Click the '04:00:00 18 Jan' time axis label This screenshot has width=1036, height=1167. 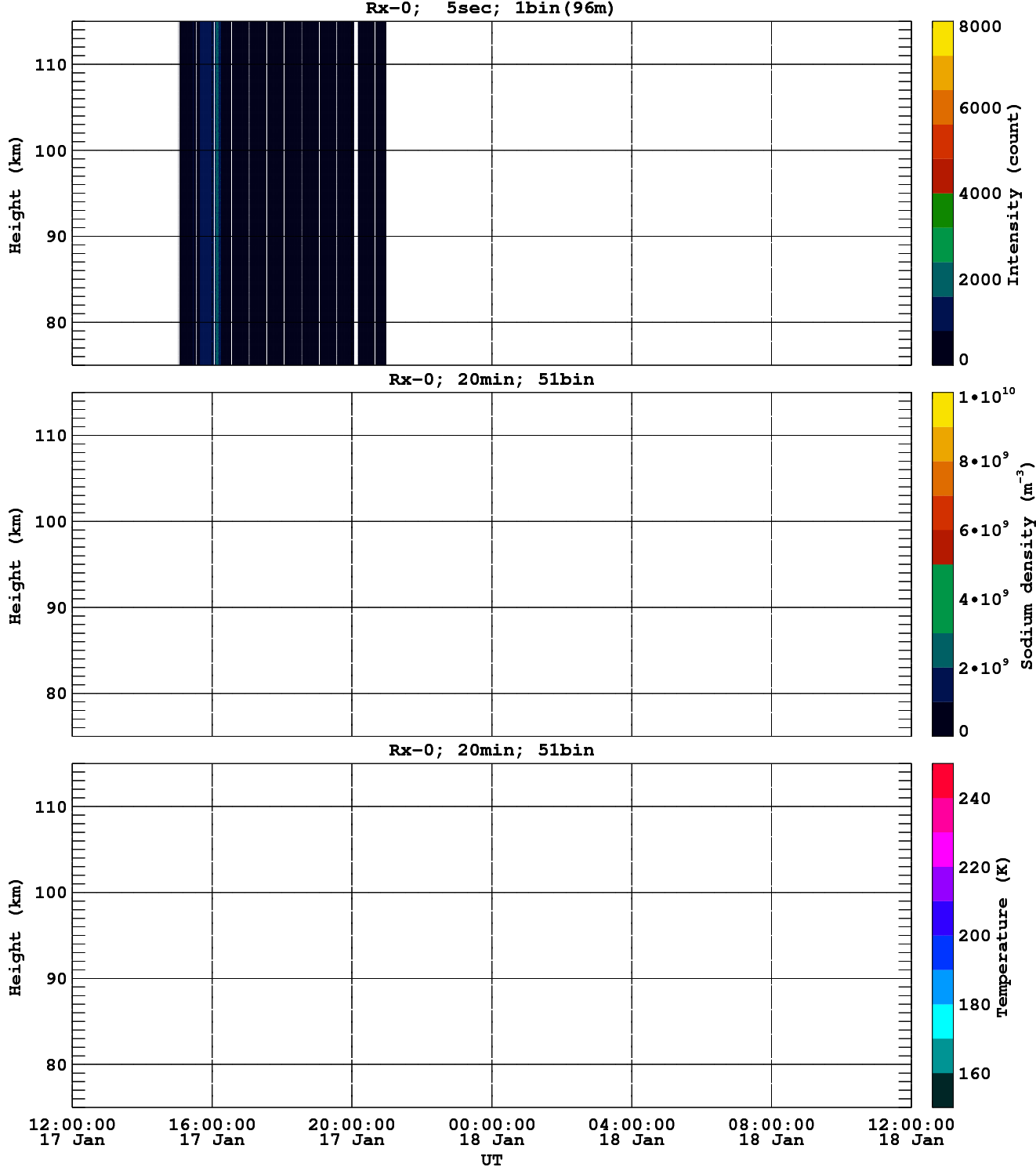[x=632, y=1133]
